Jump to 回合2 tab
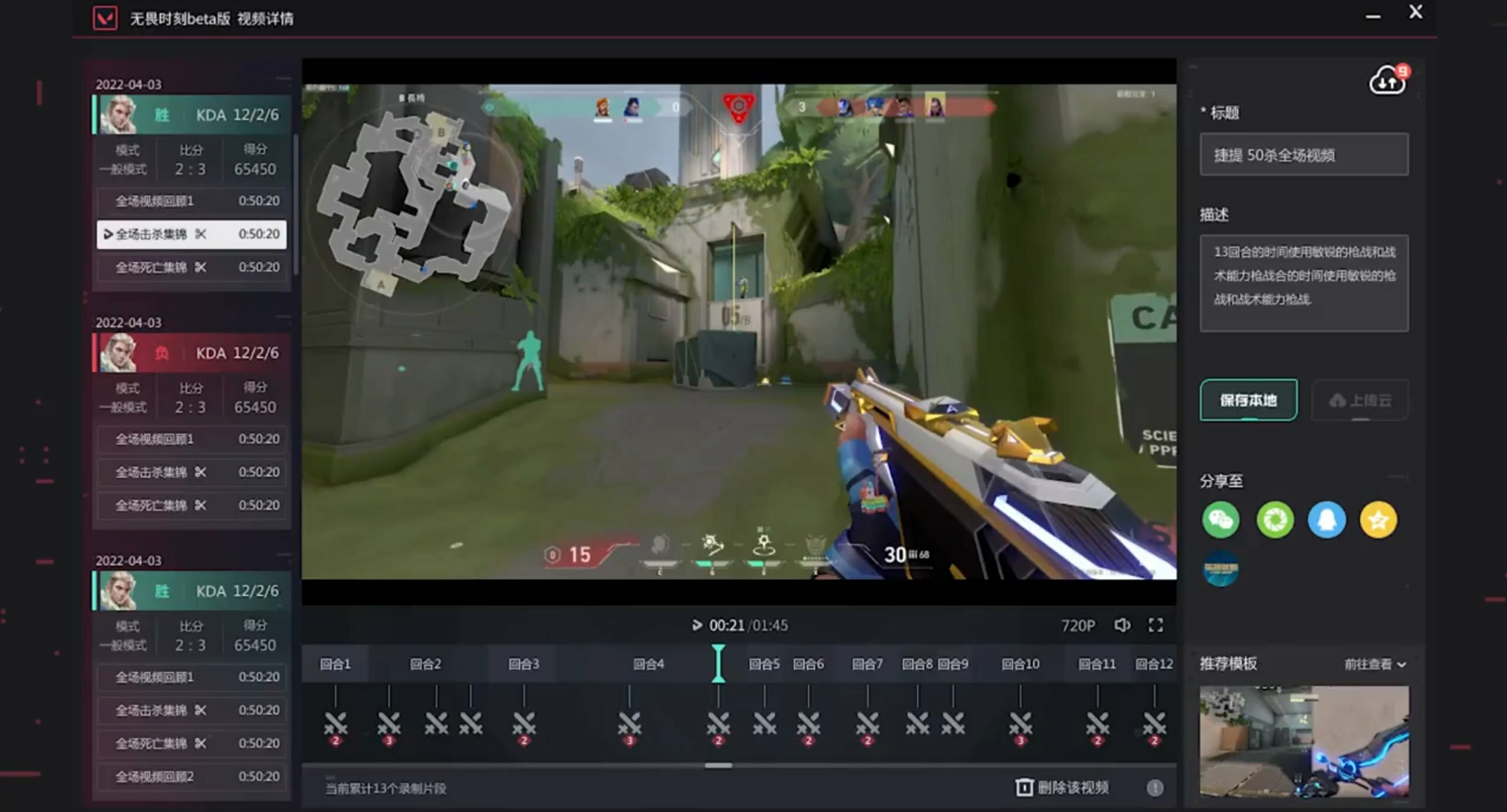The width and height of the screenshot is (1507, 812). coord(426,664)
